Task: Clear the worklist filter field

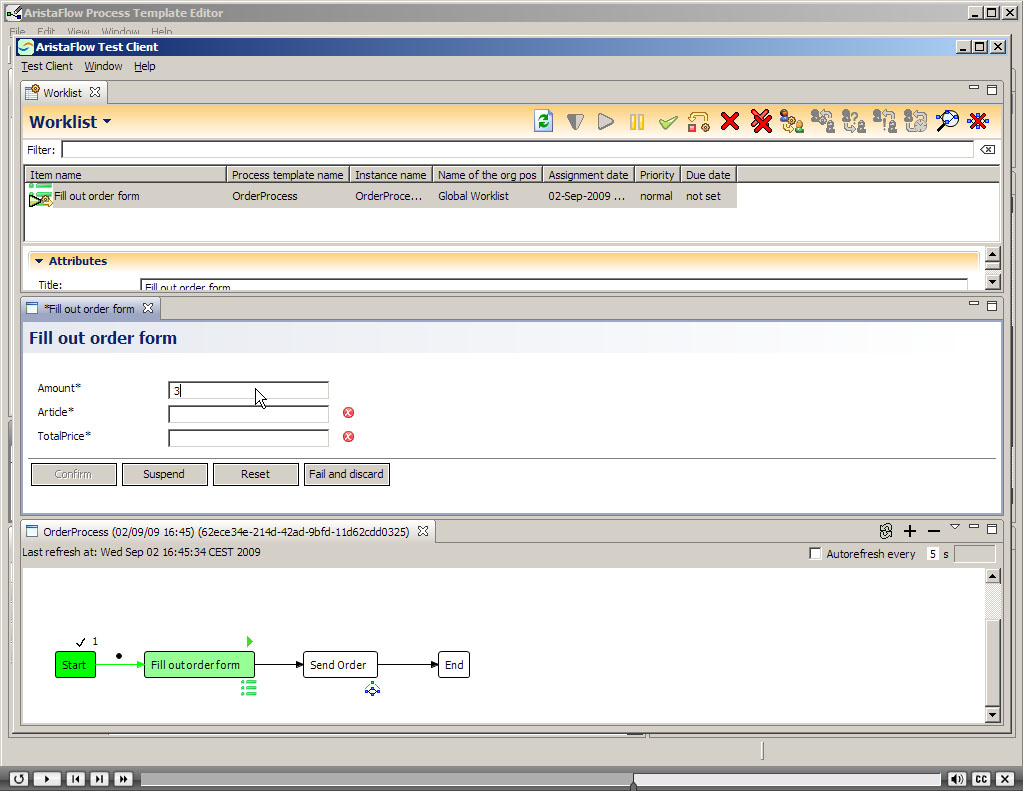Action: [x=987, y=149]
